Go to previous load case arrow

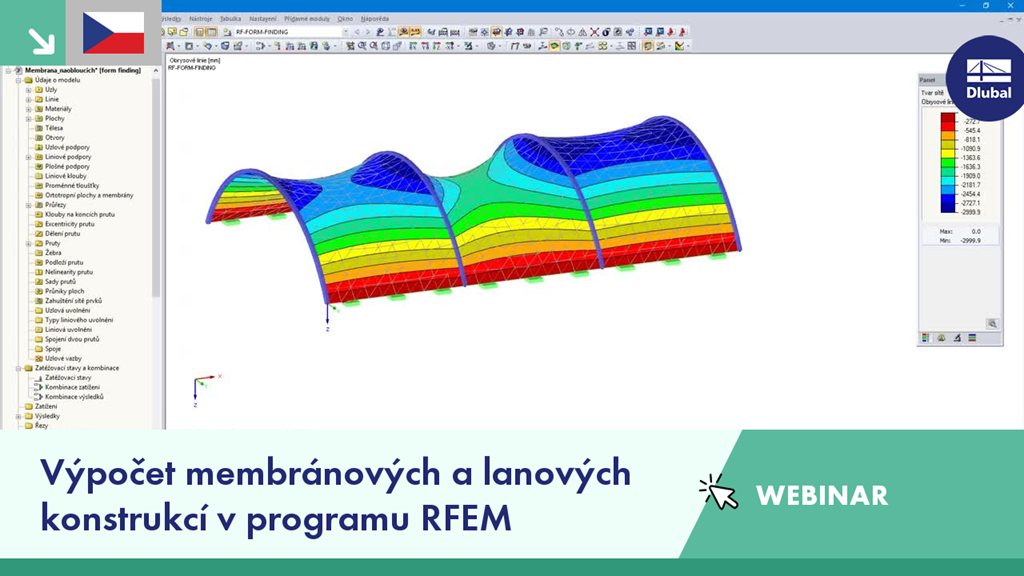[357, 31]
